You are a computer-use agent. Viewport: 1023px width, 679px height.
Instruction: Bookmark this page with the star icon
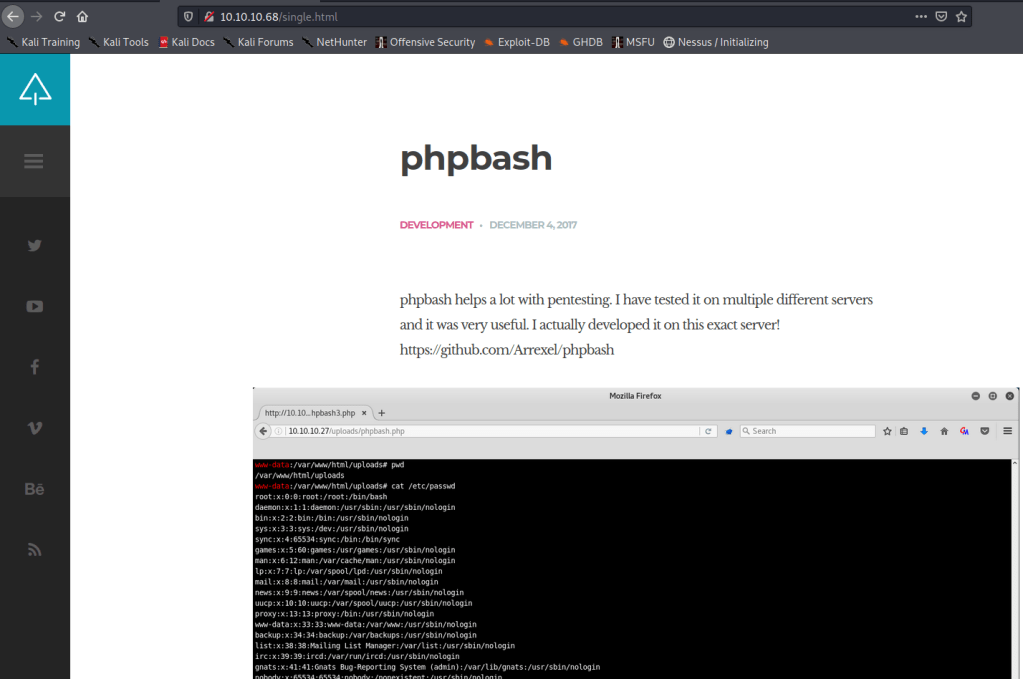point(961,17)
